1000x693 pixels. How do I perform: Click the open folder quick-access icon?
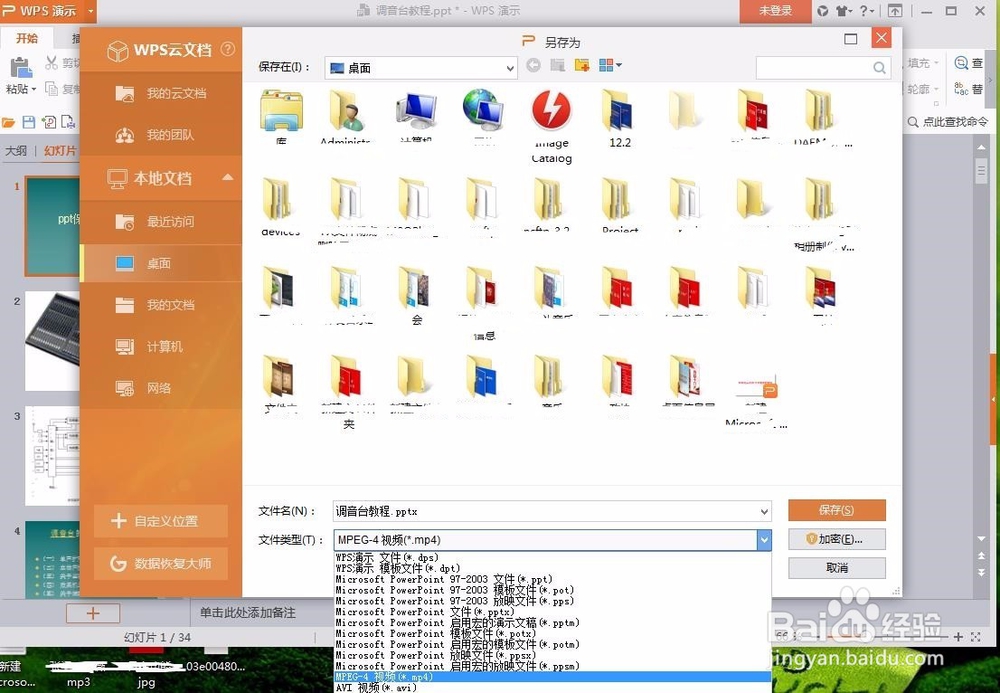coord(8,122)
